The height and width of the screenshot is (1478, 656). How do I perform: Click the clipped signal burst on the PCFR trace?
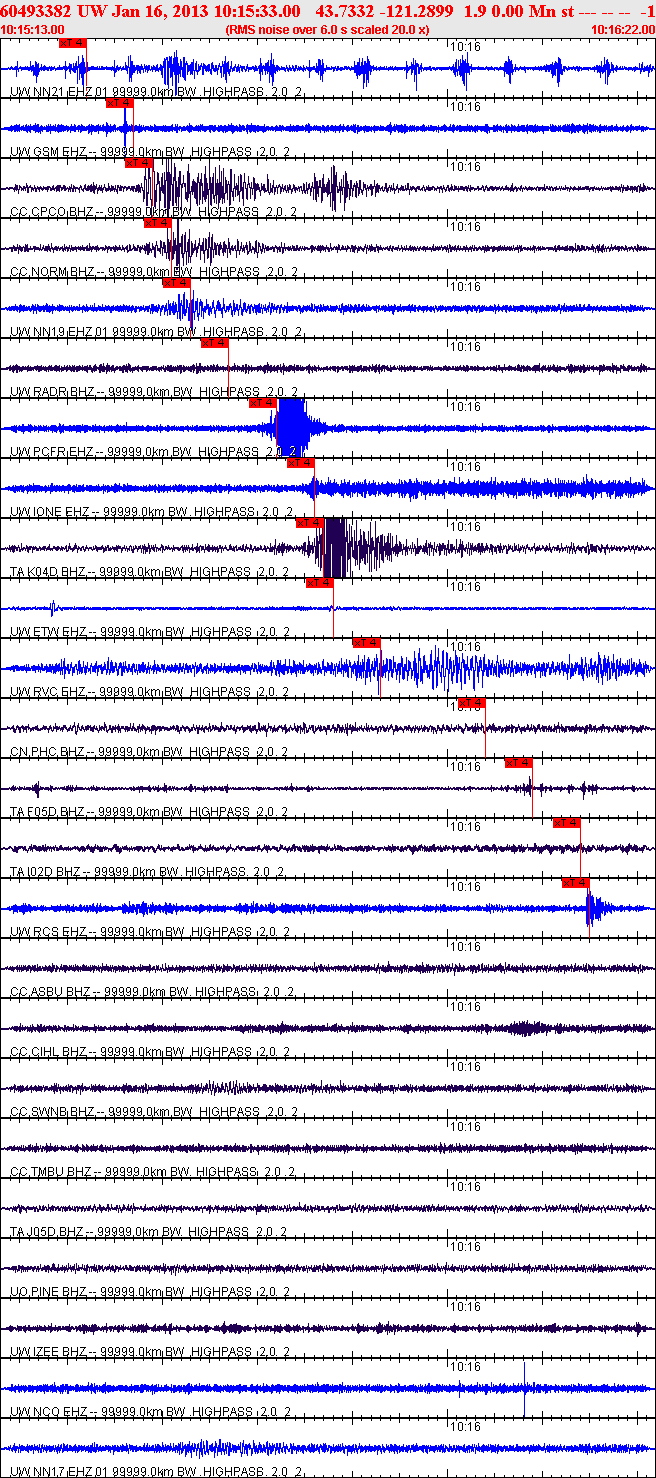294,427
